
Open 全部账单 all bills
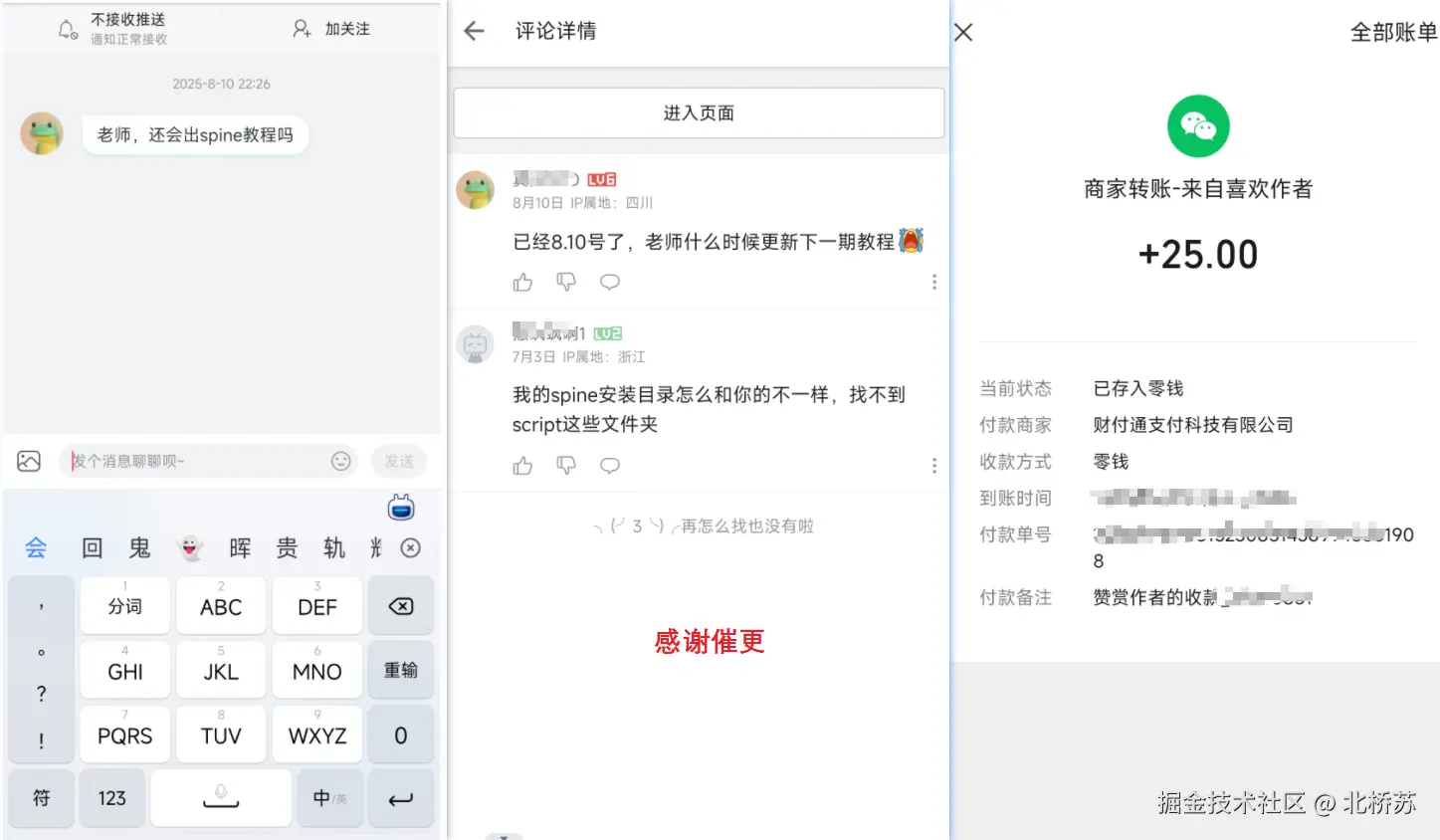click(x=1393, y=32)
